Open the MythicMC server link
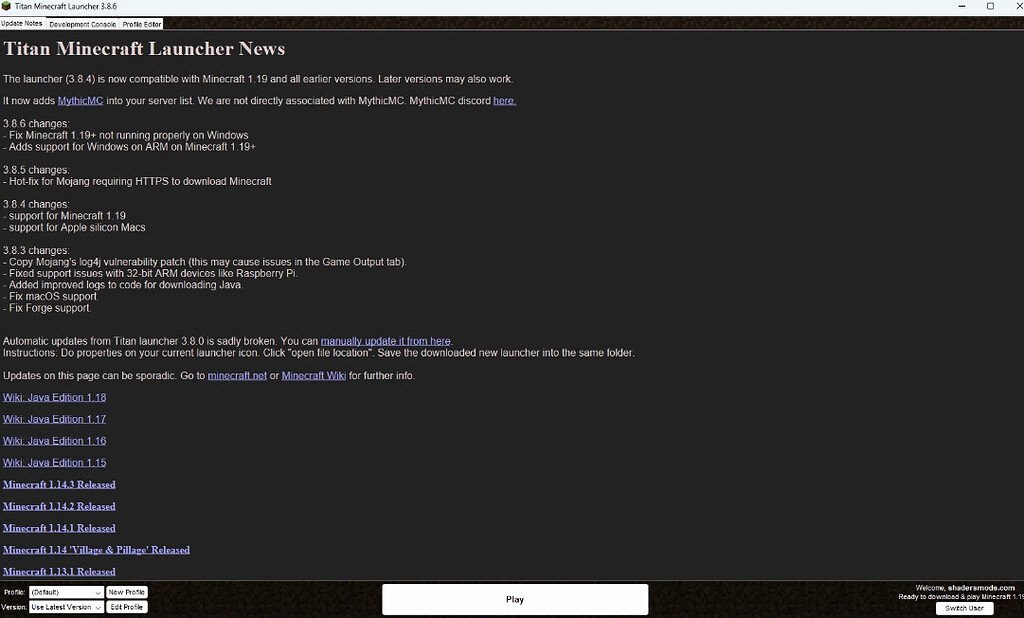 [x=80, y=101]
